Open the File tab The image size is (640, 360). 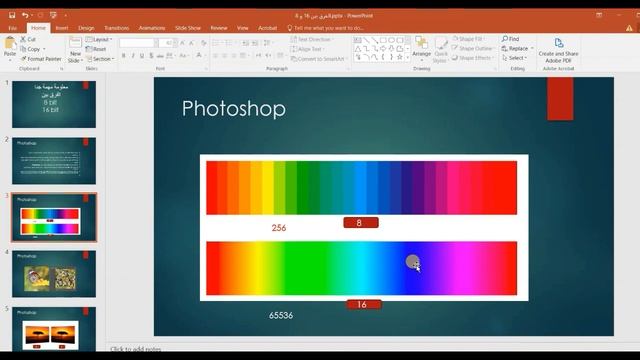click(13, 28)
